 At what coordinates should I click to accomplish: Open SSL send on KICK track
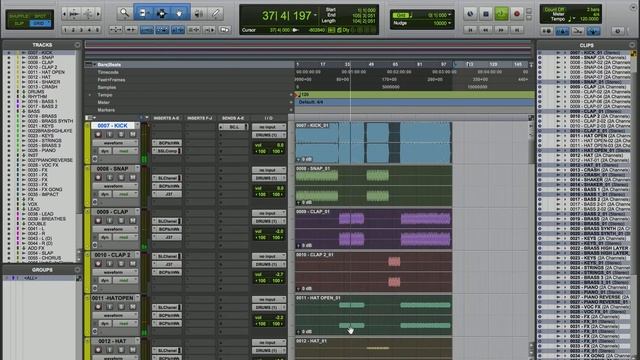point(233,127)
